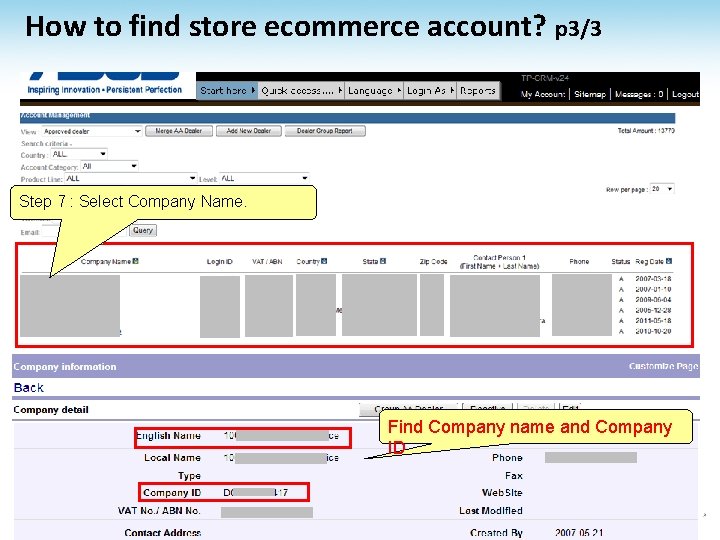Sort by State column icon
Screen dimensions: 720x540
point(383,261)
